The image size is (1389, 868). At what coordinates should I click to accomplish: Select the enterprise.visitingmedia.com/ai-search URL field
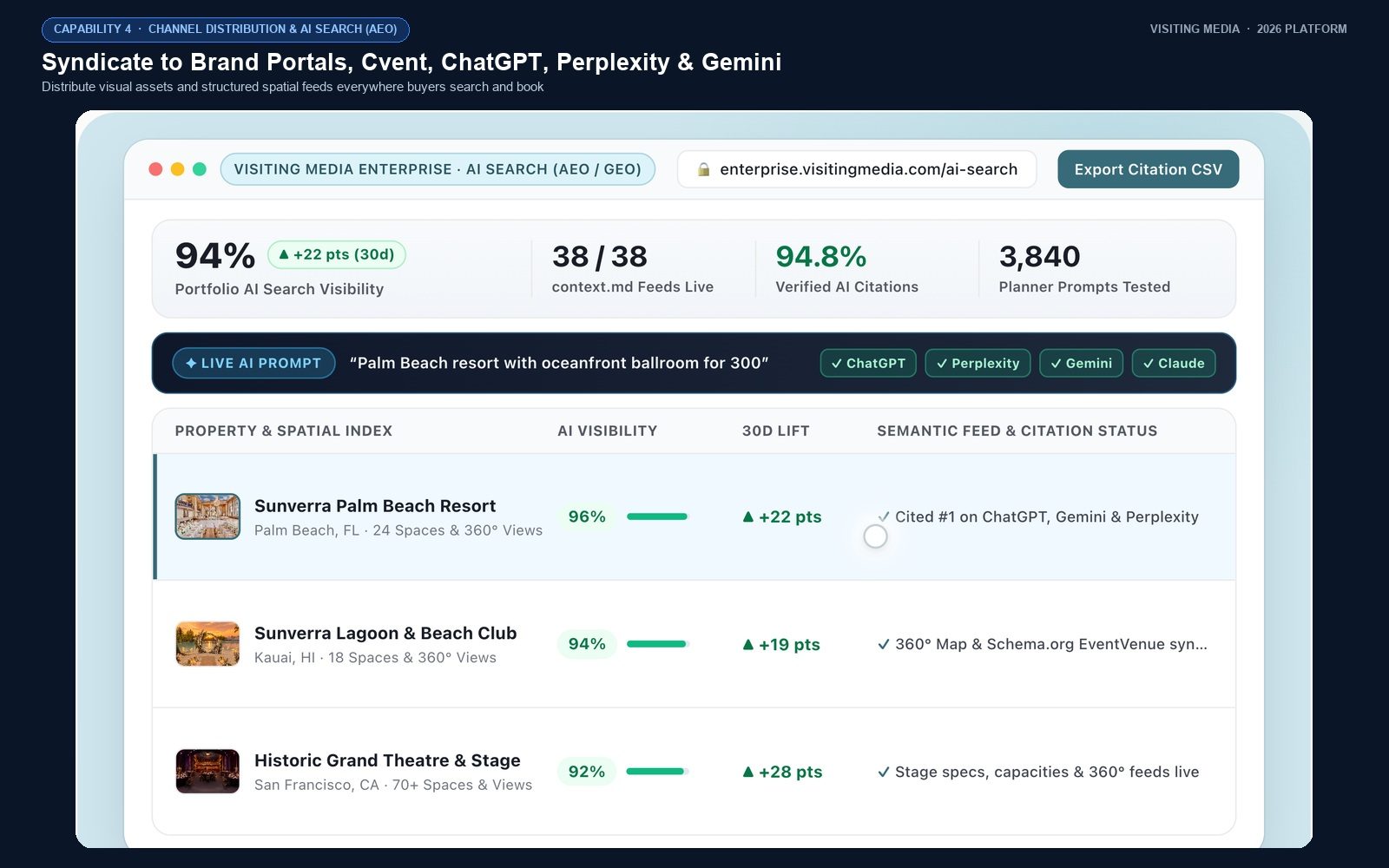tap(857, 169)
